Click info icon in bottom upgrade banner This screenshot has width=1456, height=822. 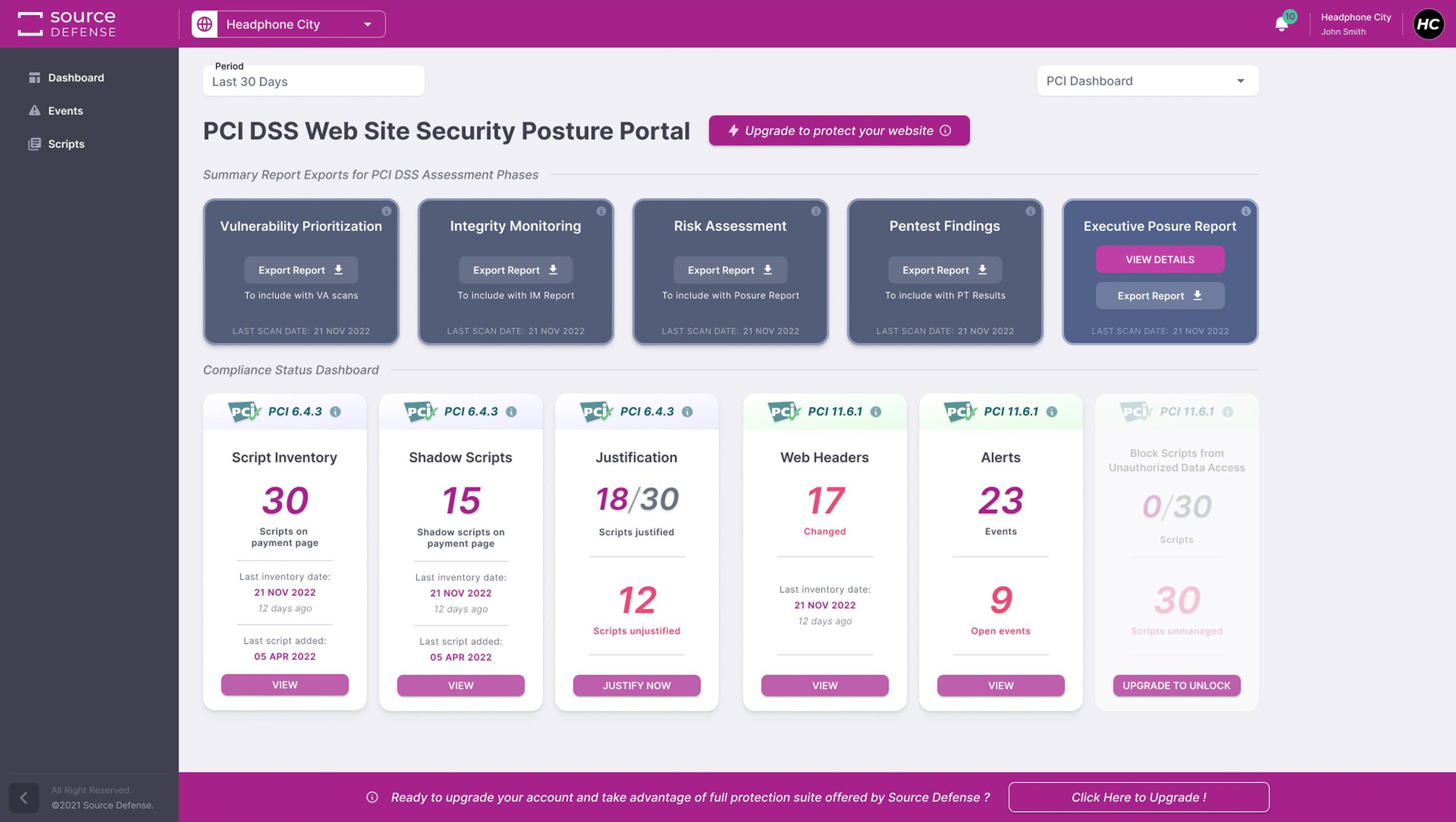[x=372, y=797]
